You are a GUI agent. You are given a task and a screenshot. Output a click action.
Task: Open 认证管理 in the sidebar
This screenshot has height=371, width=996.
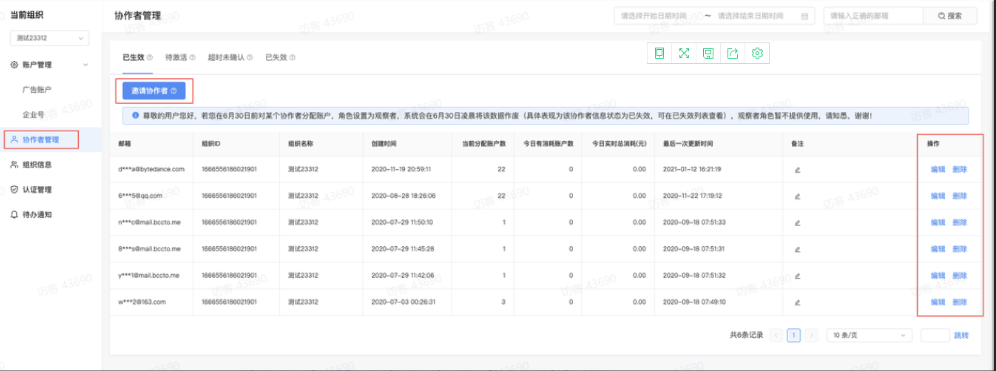(x=37, y=189)
